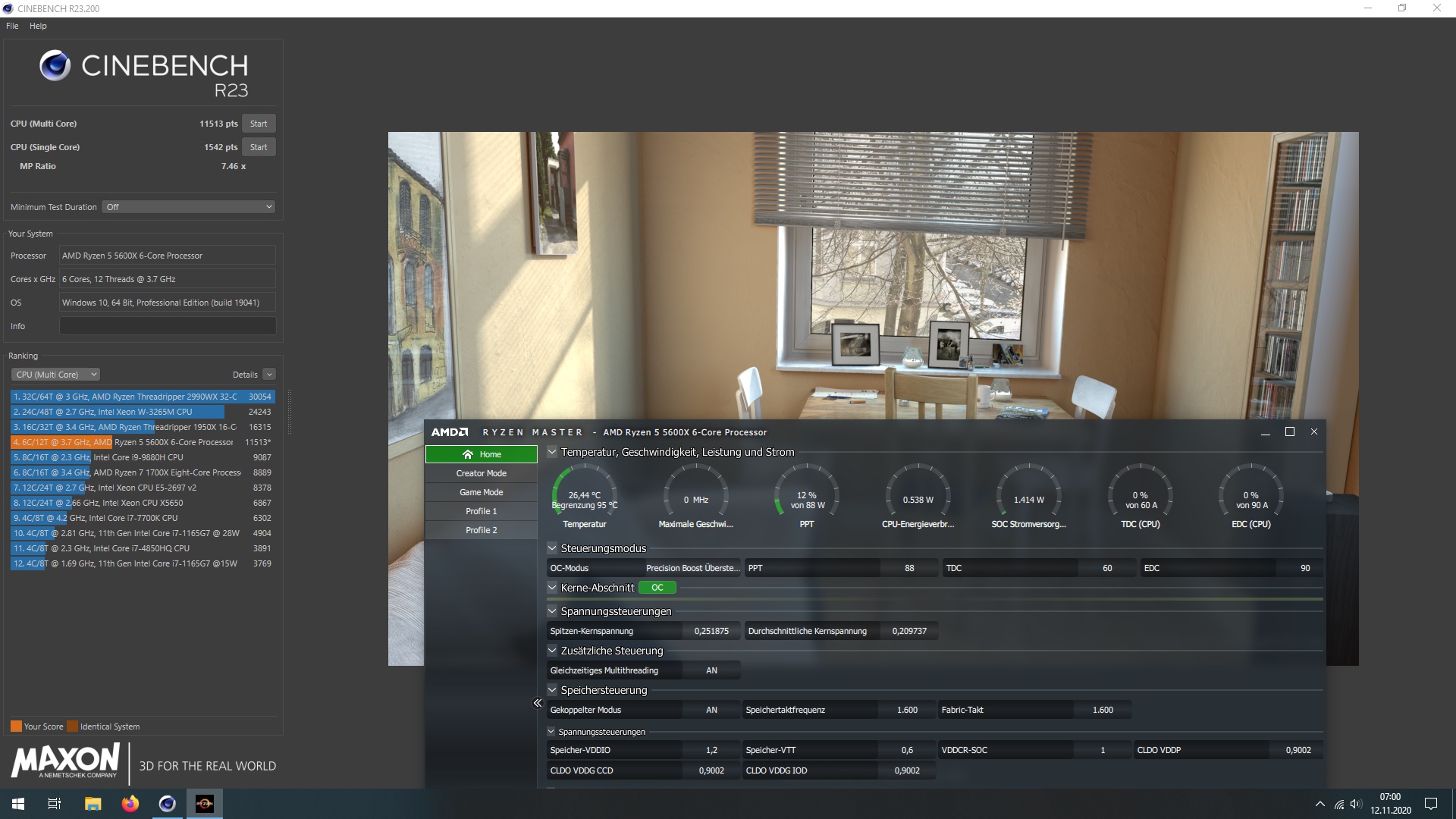The image size is (1456, 819).
Task: Click the volume icon in system tray
Action: 1356,804
